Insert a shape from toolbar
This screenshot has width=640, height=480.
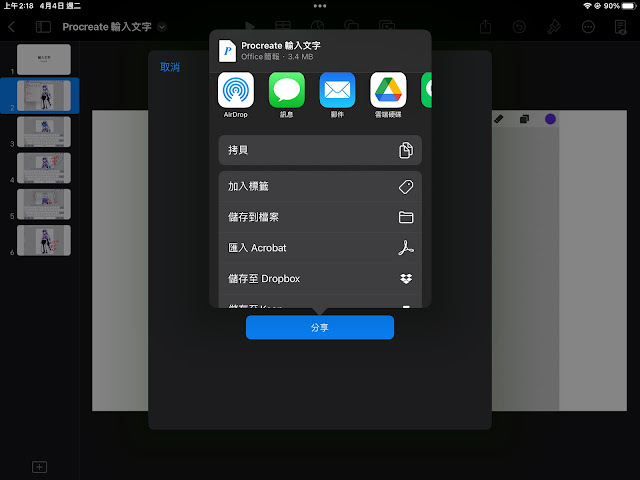(351, 27)
